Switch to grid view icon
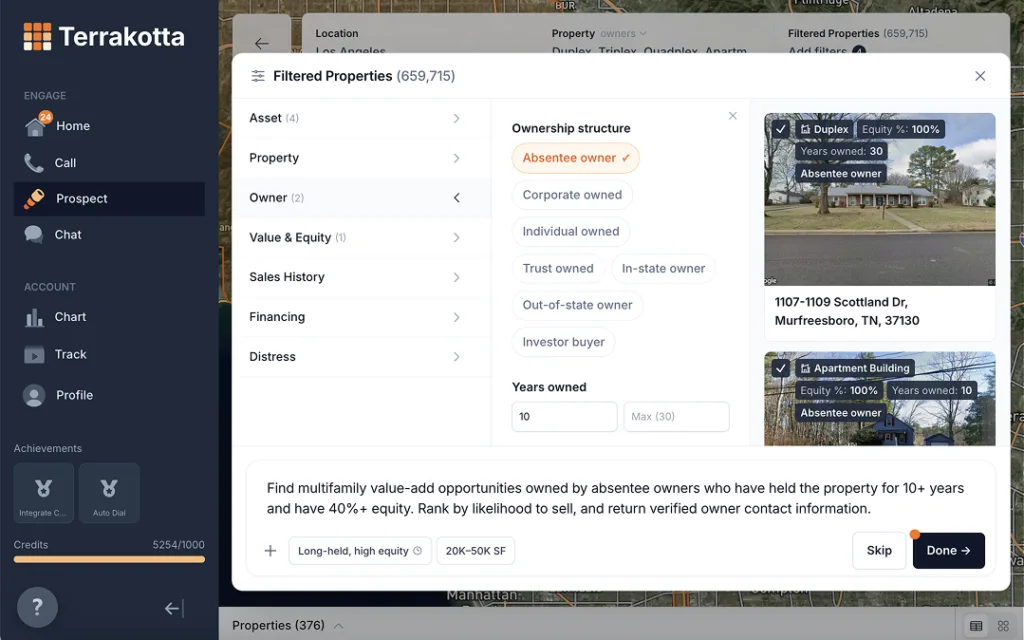This screenshot has width=1024, height=640. click(1003, 626)
